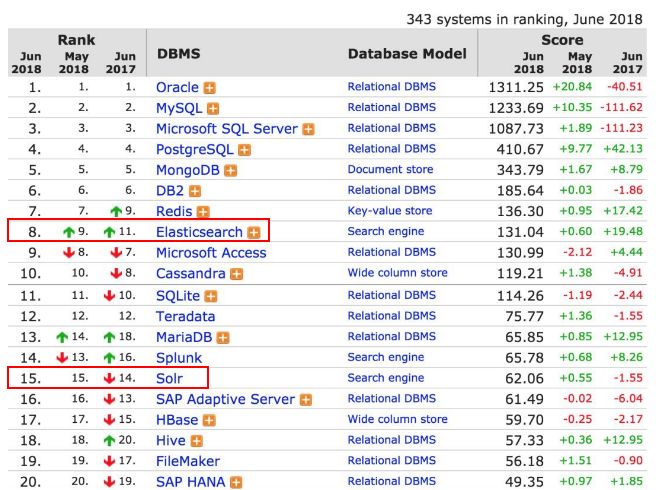Click the plus icon next to SQLite
656x490 pixels.
tap(211, 296)
